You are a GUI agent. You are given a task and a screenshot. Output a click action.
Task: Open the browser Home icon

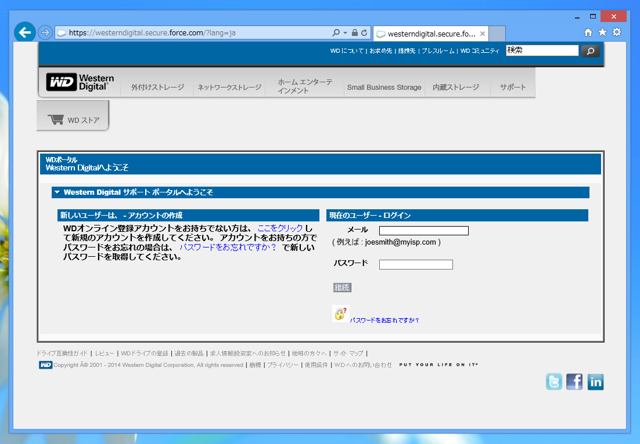point(588,32)
